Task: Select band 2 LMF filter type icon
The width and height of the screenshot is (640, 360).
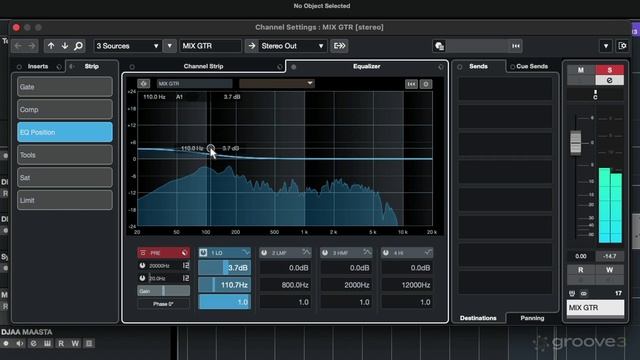Action: [306, 252]
